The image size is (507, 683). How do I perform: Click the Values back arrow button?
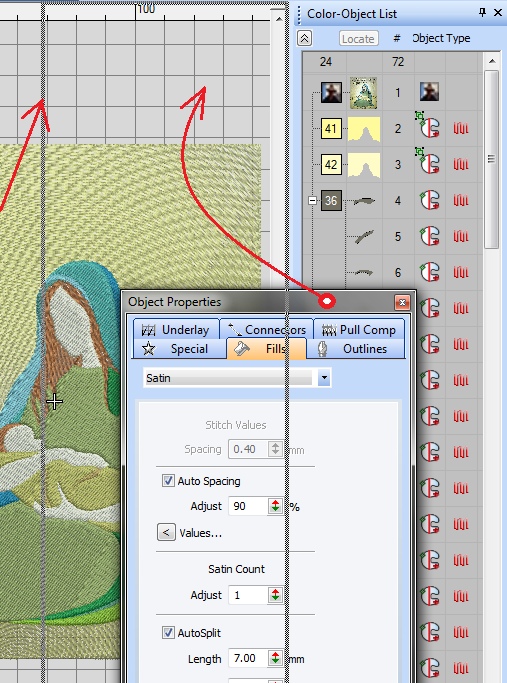coord(166,532)
